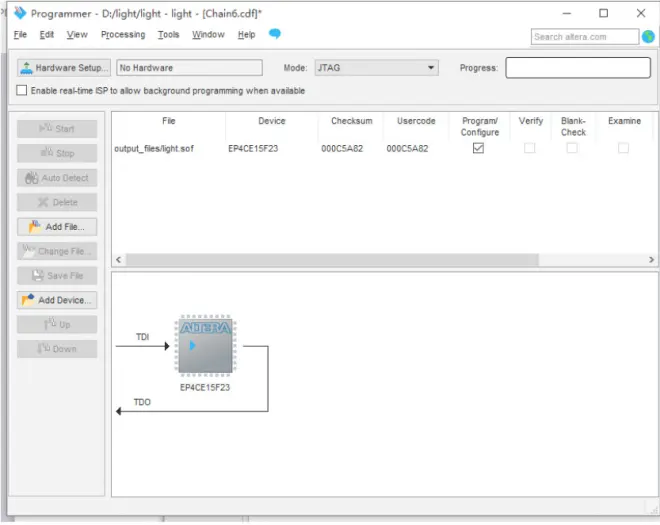
Task: Click horizontal scrollbar right arrow
Action: pyautogui.click(x=651, y=260)
